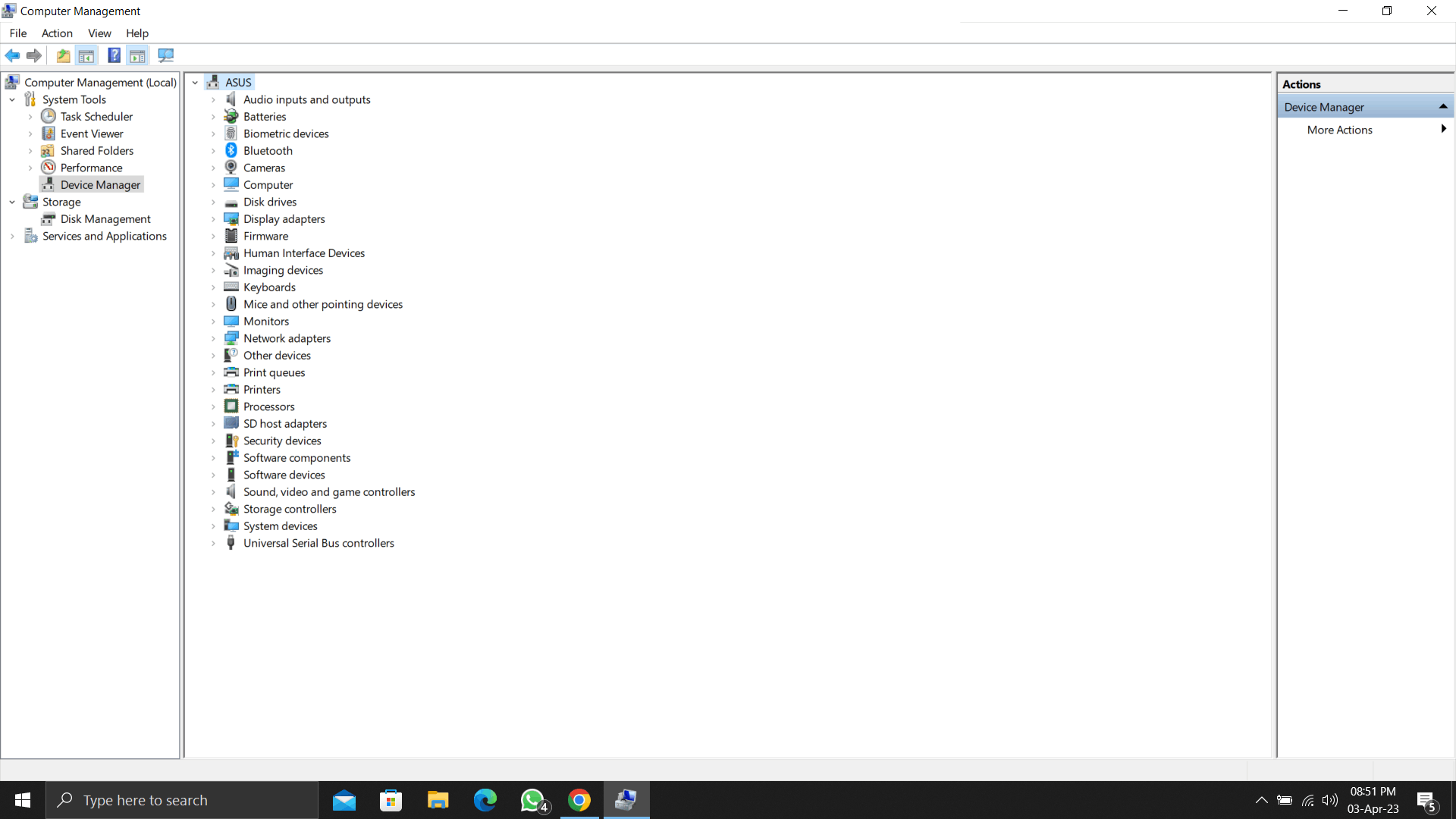Expand the Universal Serial Bus controllers node

[213, 544]
